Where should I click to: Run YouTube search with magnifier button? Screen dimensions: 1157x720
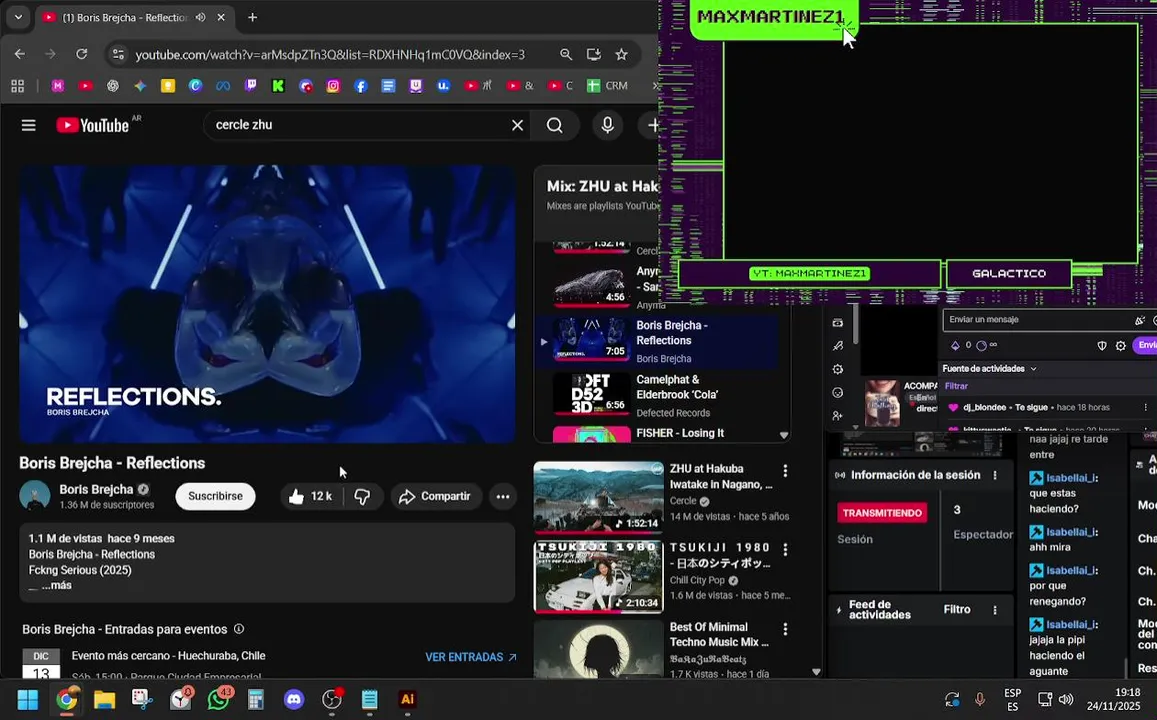pyautogui.click(x=554, y=125)
